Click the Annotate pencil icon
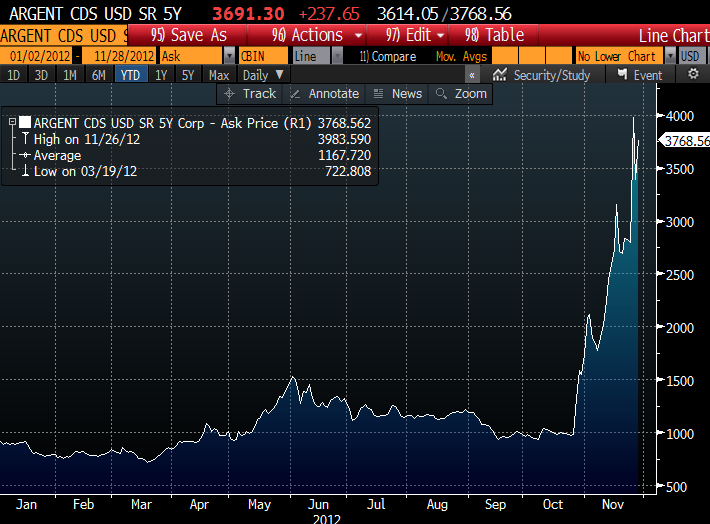The height and width of the screenshot is (524, 710). coord(295,94)
